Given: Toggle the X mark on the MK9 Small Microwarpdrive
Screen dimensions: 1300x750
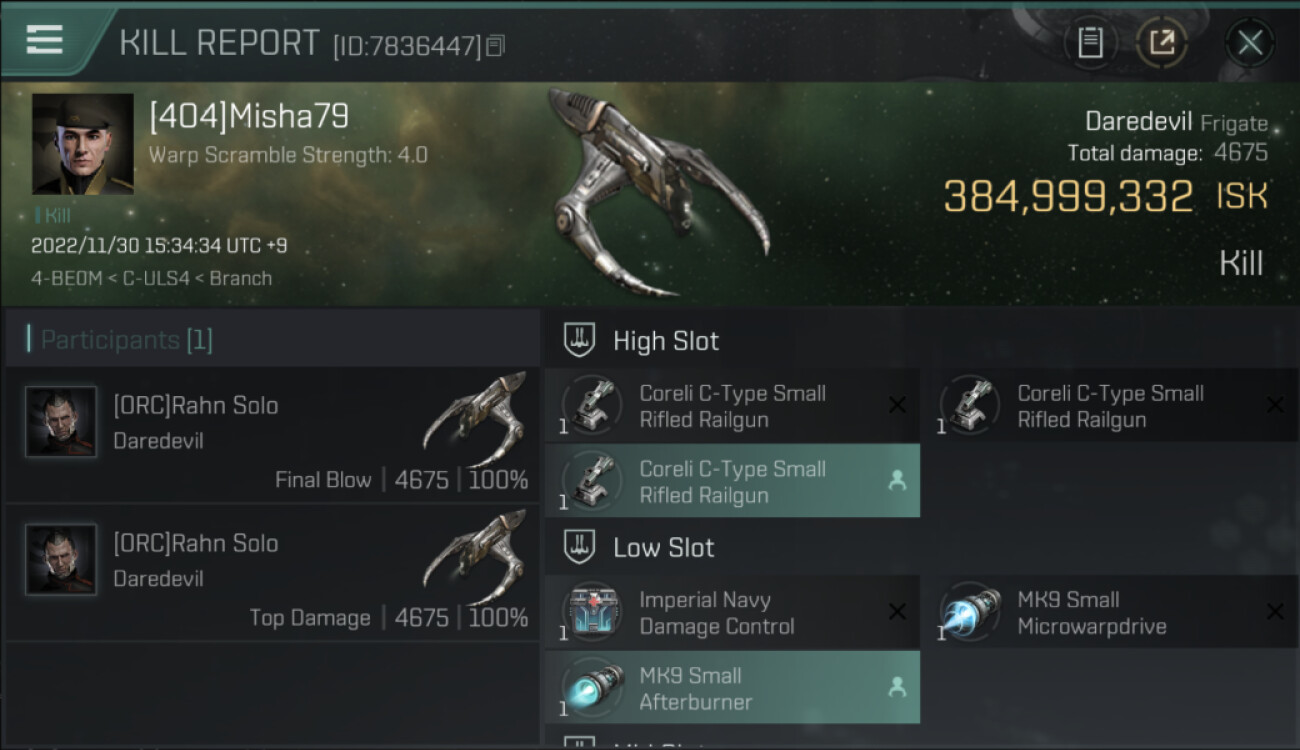Looking at the screenshot, I should [1275, 612].
